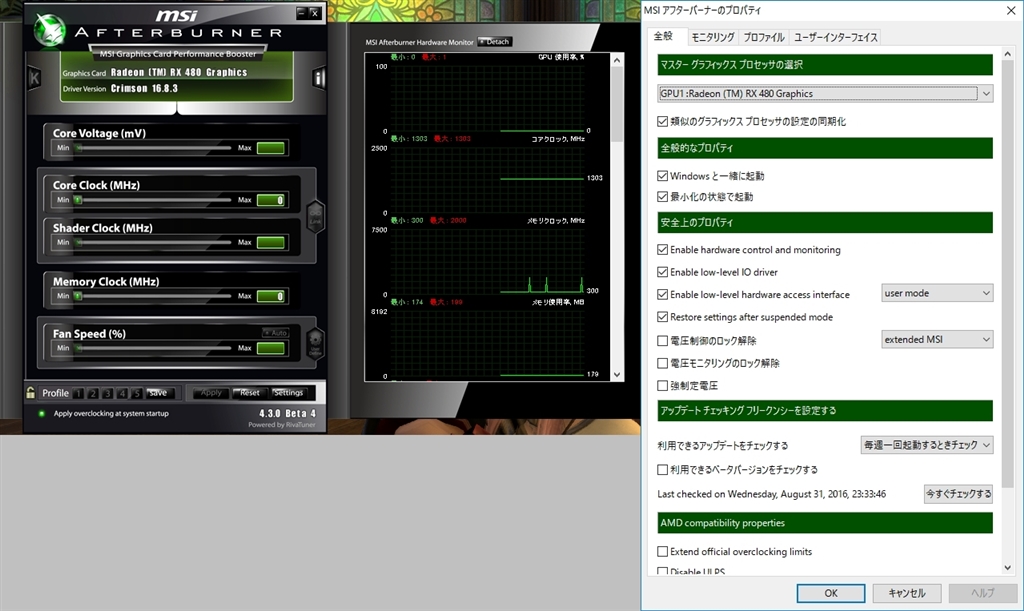
Task: Click キャンセル in properties dialog
Action: [x=906, y=593]
